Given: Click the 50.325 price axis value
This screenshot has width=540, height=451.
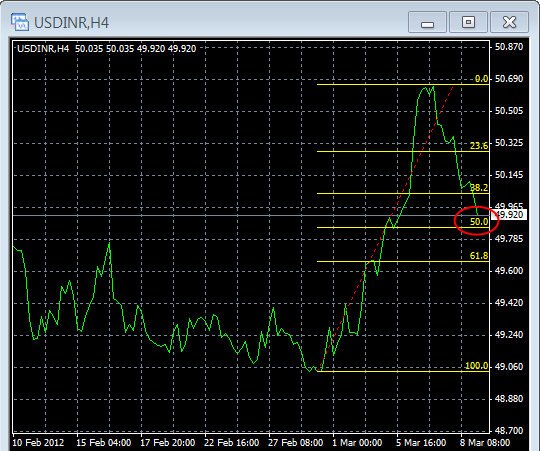Looking at the screenshot, I should 509,143.
